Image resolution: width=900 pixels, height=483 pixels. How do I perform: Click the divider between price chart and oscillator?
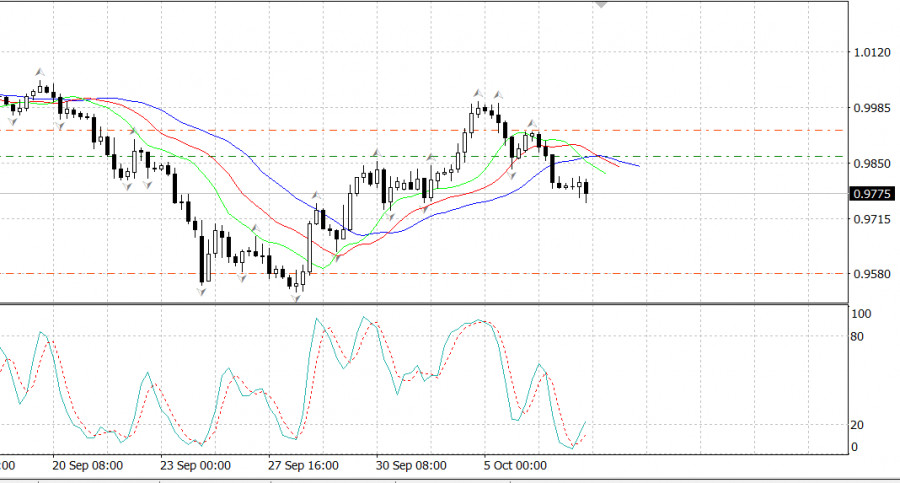coord(420,303)
